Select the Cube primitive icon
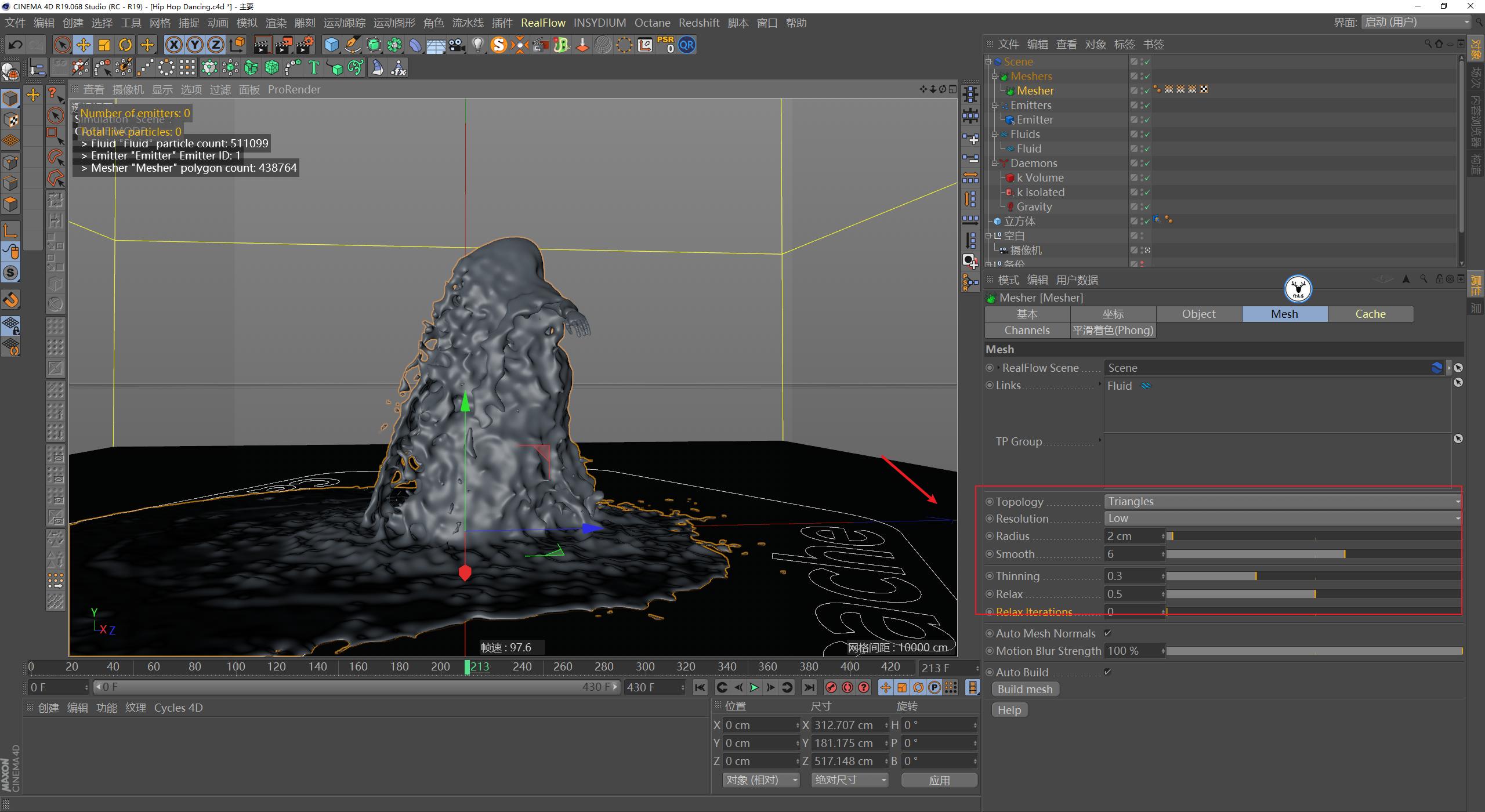Viewport: 1485px width, 812px height. coord(331,45)
